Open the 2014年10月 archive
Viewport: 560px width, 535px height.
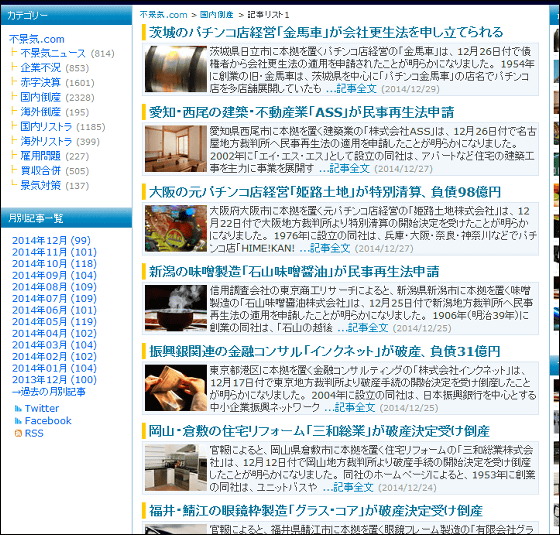54,264
